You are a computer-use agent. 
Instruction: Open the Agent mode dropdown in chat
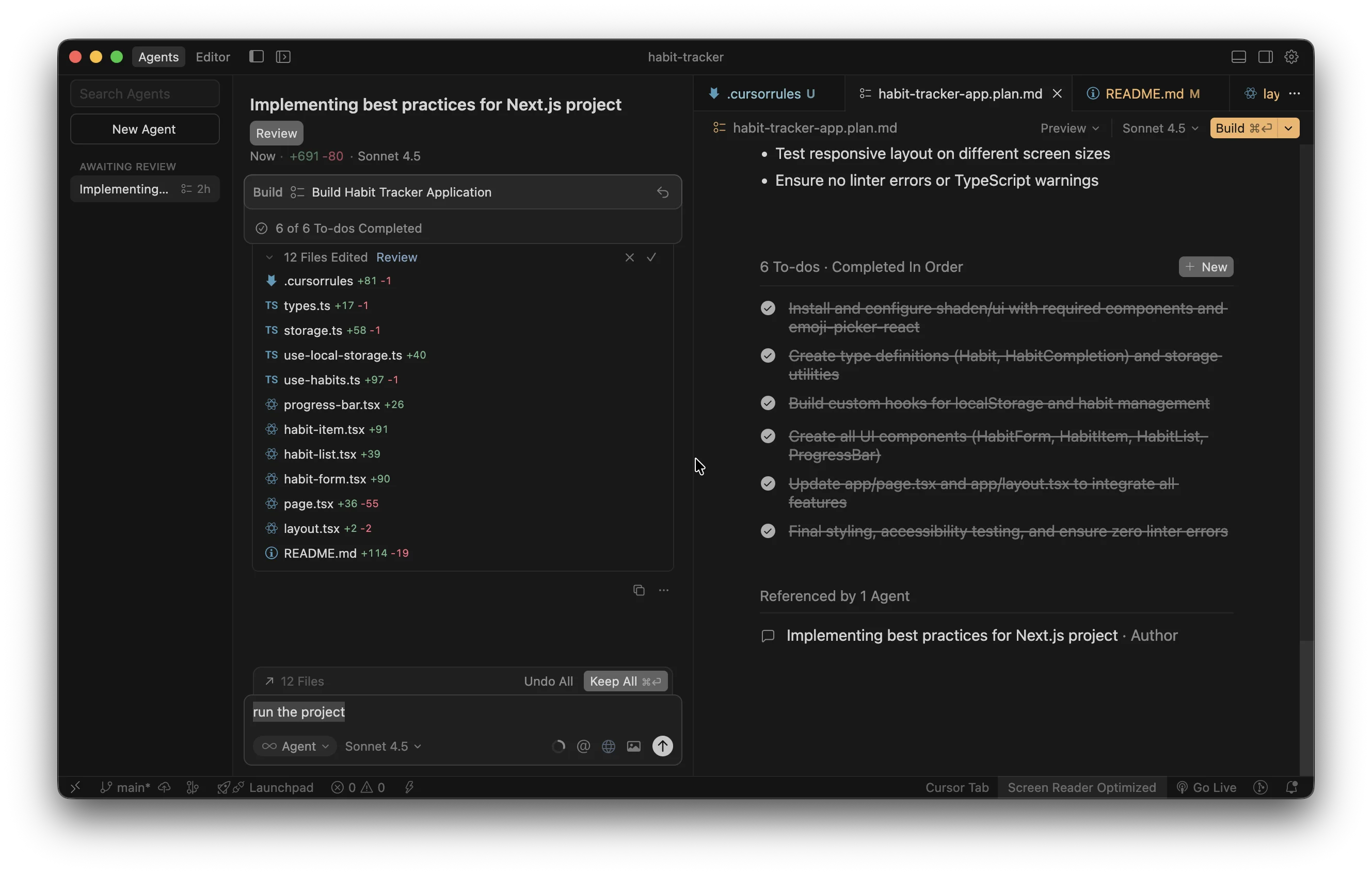pyautogui.click(x=295, y=746)
